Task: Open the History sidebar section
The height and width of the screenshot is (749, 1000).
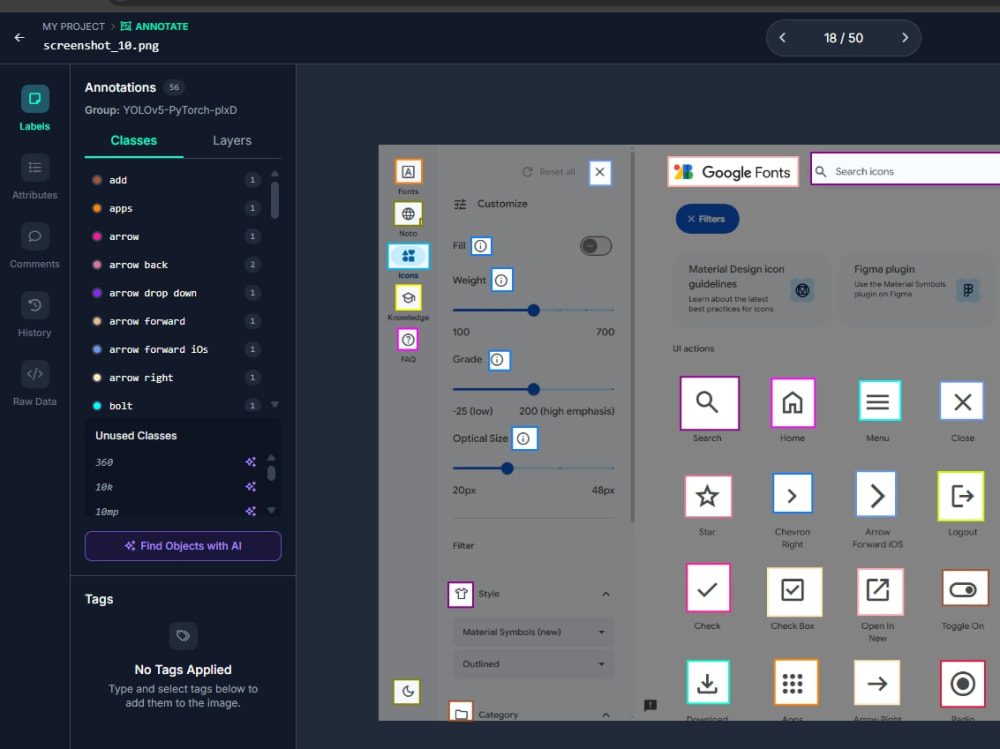Action: coord(34,315)
